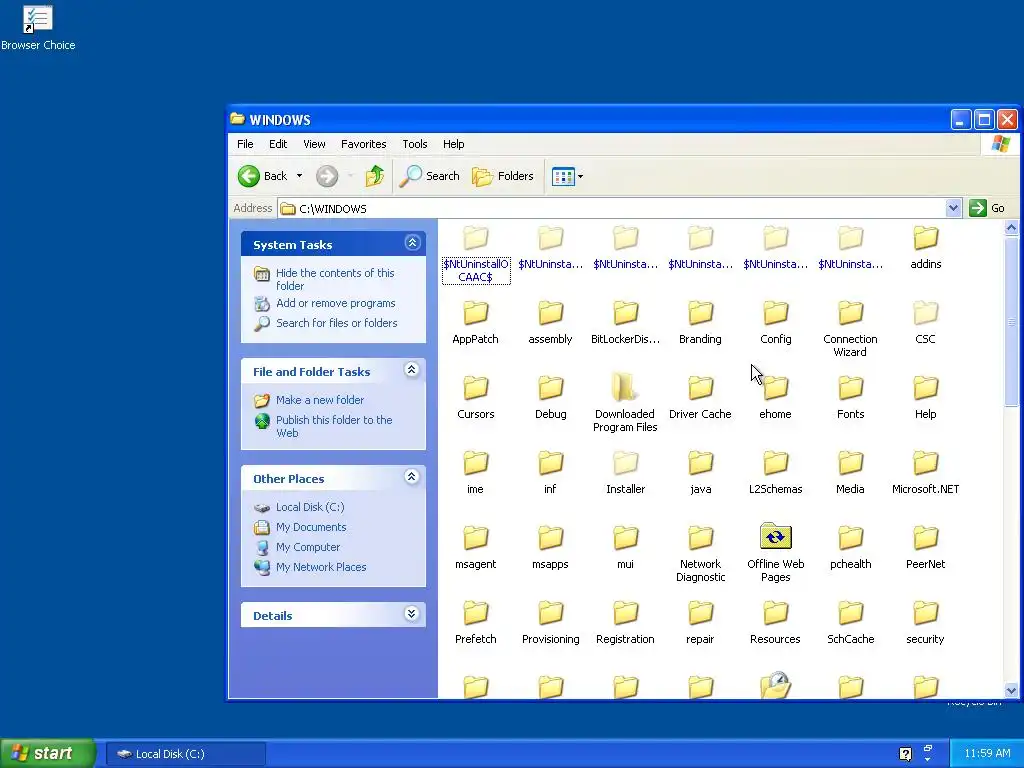Open the File menu

click(245, 144)
